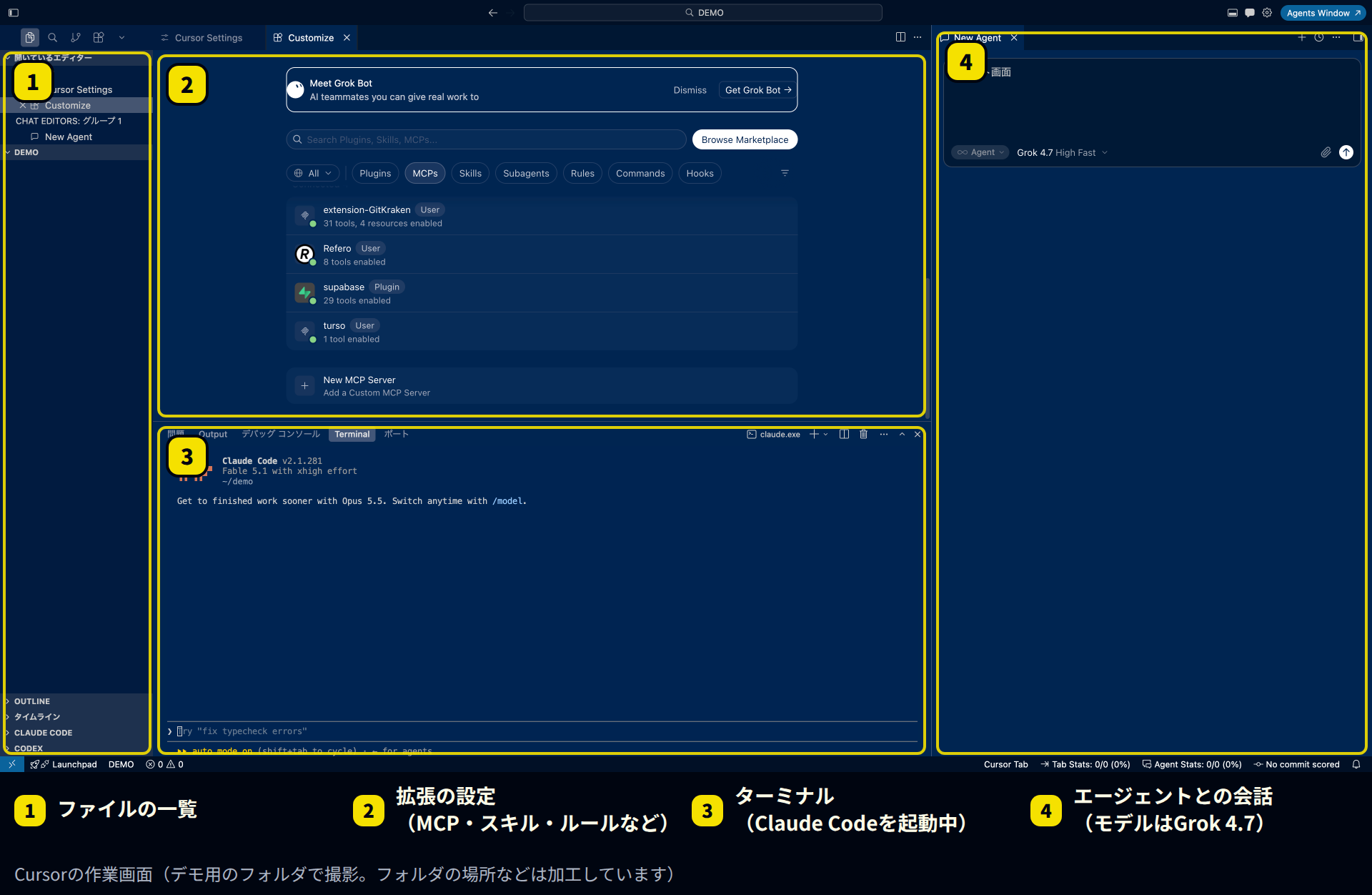The width and height of the screenshot is (1372, 895).
Task: Open the agent panel more options ellipsis
Action: 1336,37
